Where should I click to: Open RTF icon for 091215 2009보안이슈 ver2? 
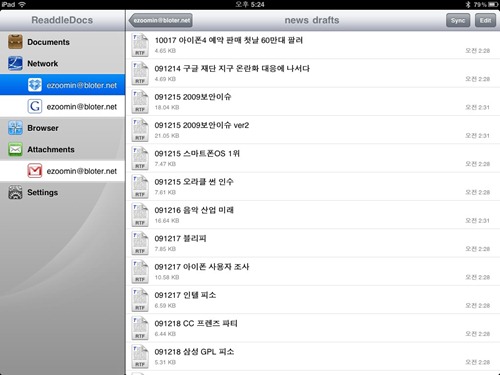pyautogui.click(x=140, y=130)
